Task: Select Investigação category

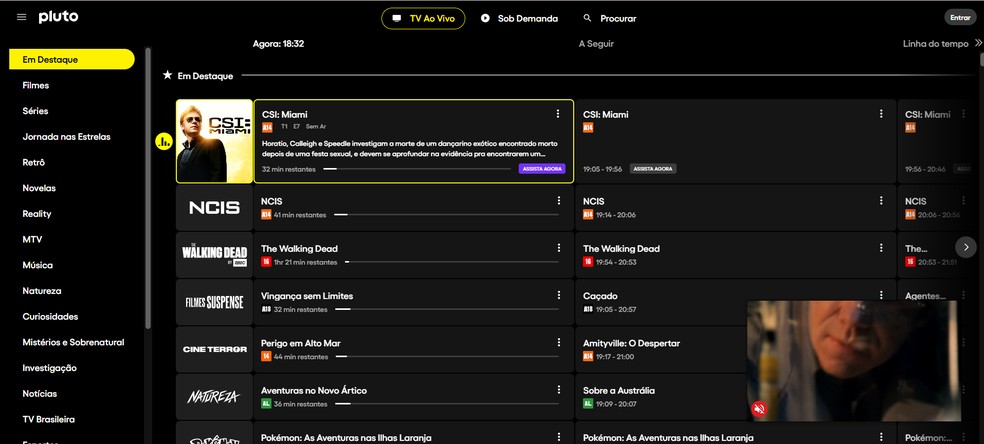Action: tap(50, 368)
